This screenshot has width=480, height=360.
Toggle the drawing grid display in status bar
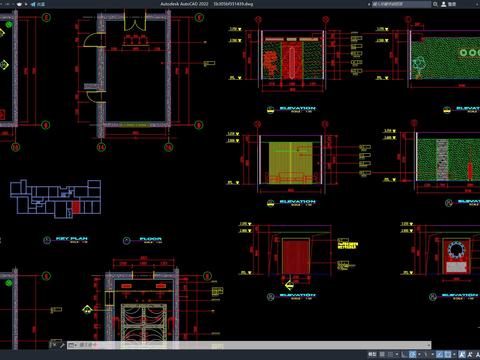pos(382,354)
